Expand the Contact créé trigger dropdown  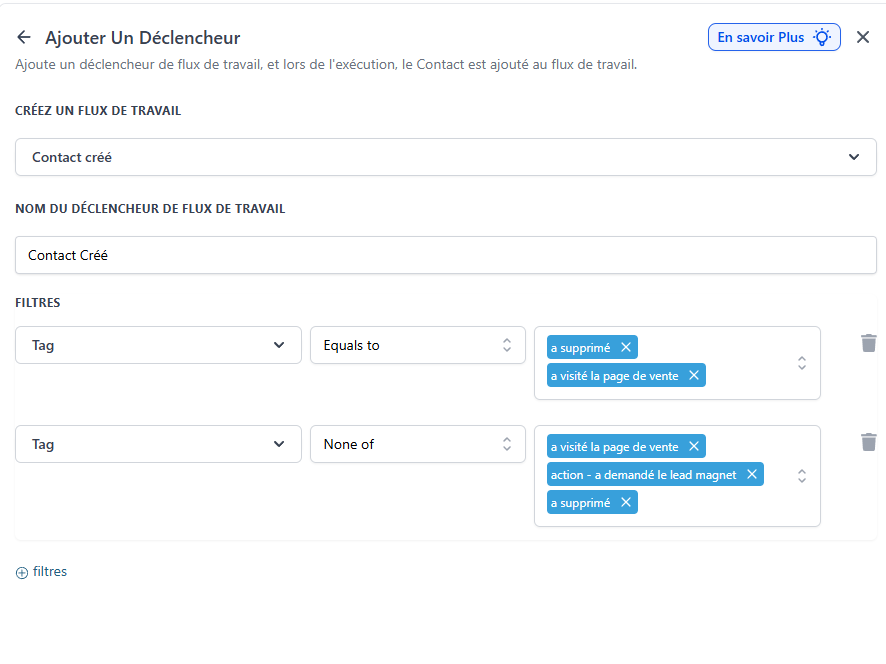pos(445,157)
